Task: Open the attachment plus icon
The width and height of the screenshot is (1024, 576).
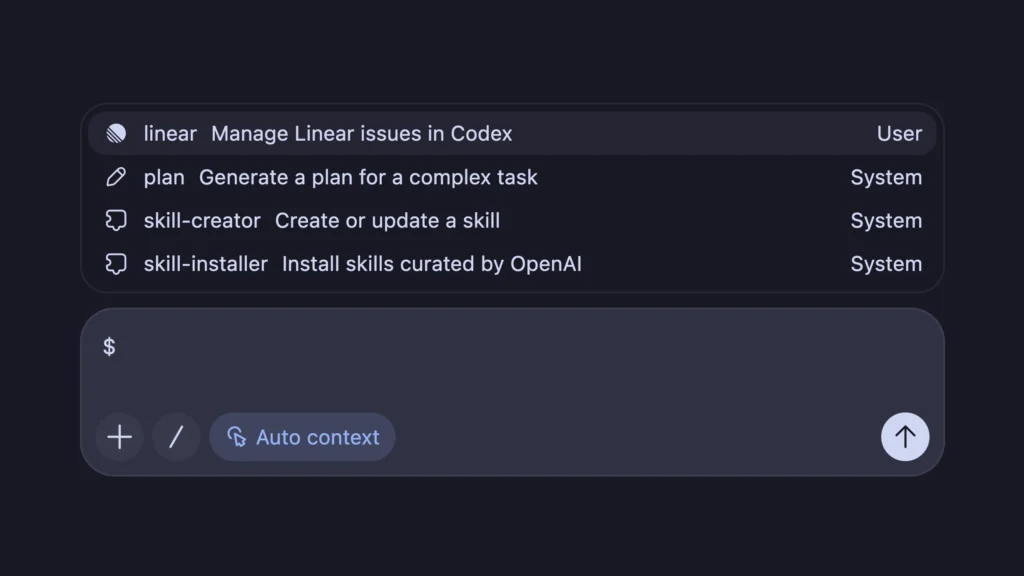Action: (x=119, y=437)
